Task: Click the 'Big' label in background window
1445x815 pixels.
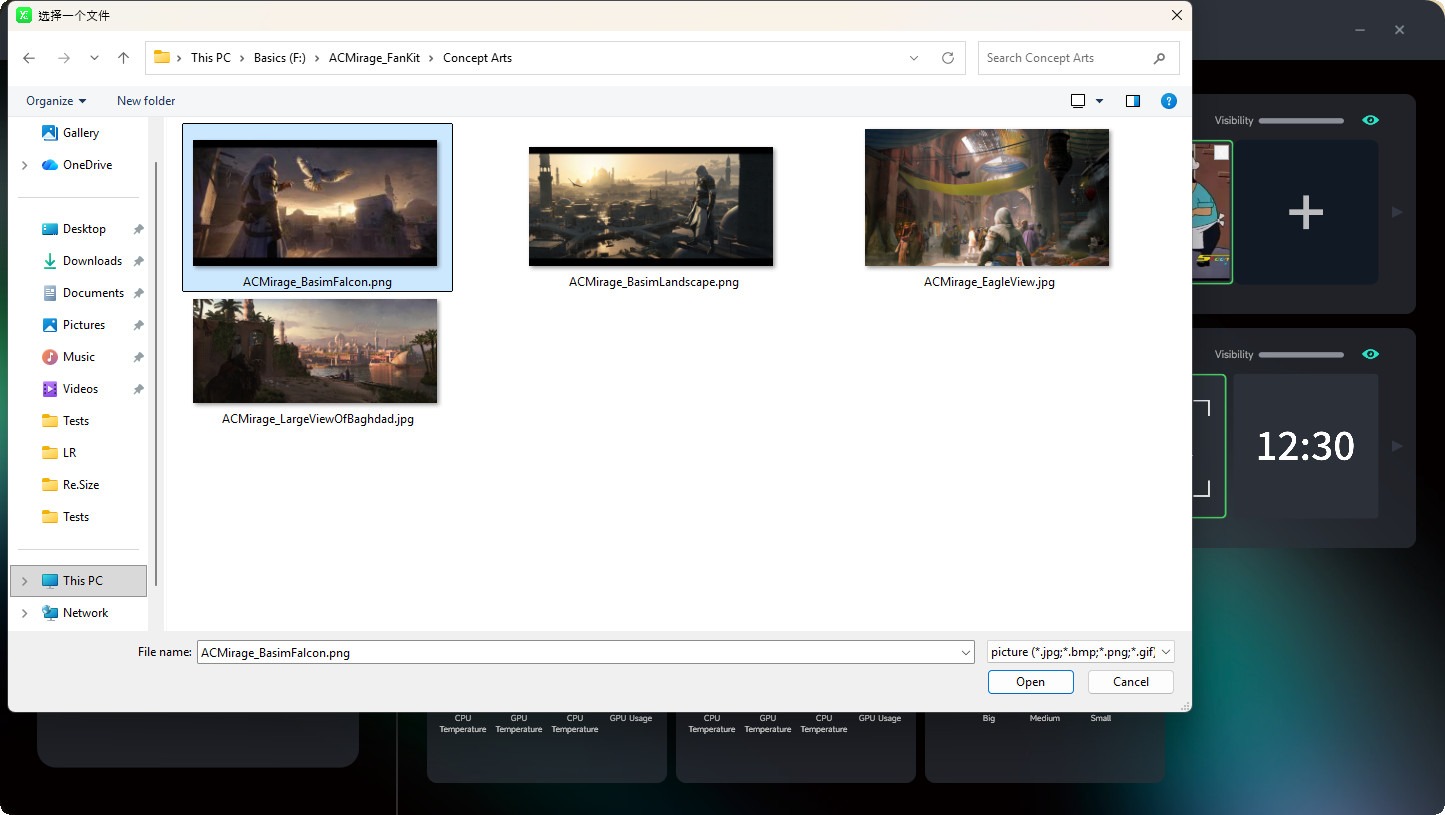Action: [x=989, y=718]
